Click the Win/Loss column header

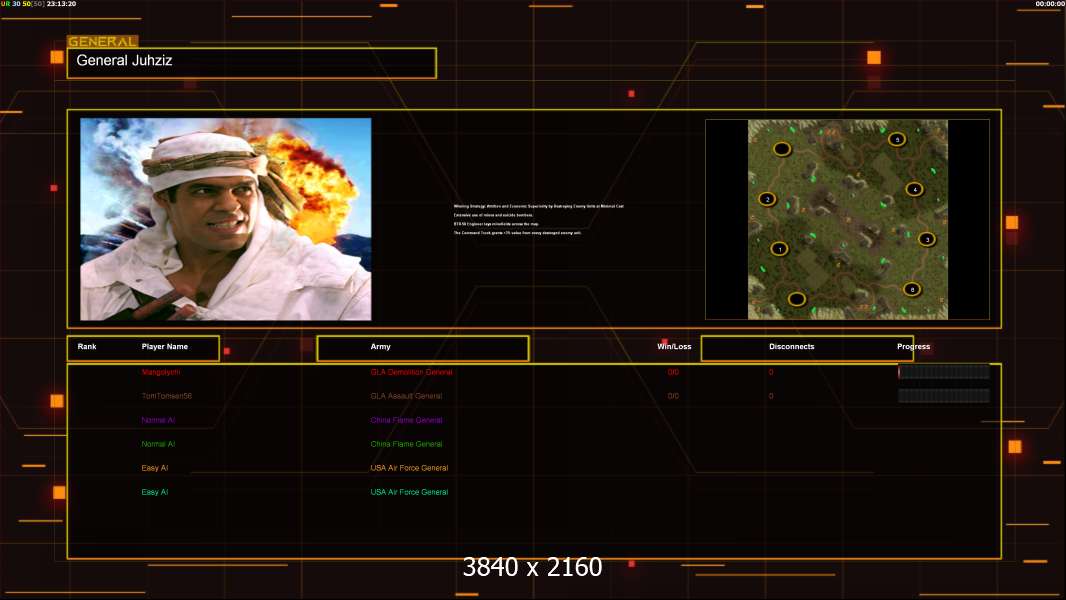(x=673, y=347)
